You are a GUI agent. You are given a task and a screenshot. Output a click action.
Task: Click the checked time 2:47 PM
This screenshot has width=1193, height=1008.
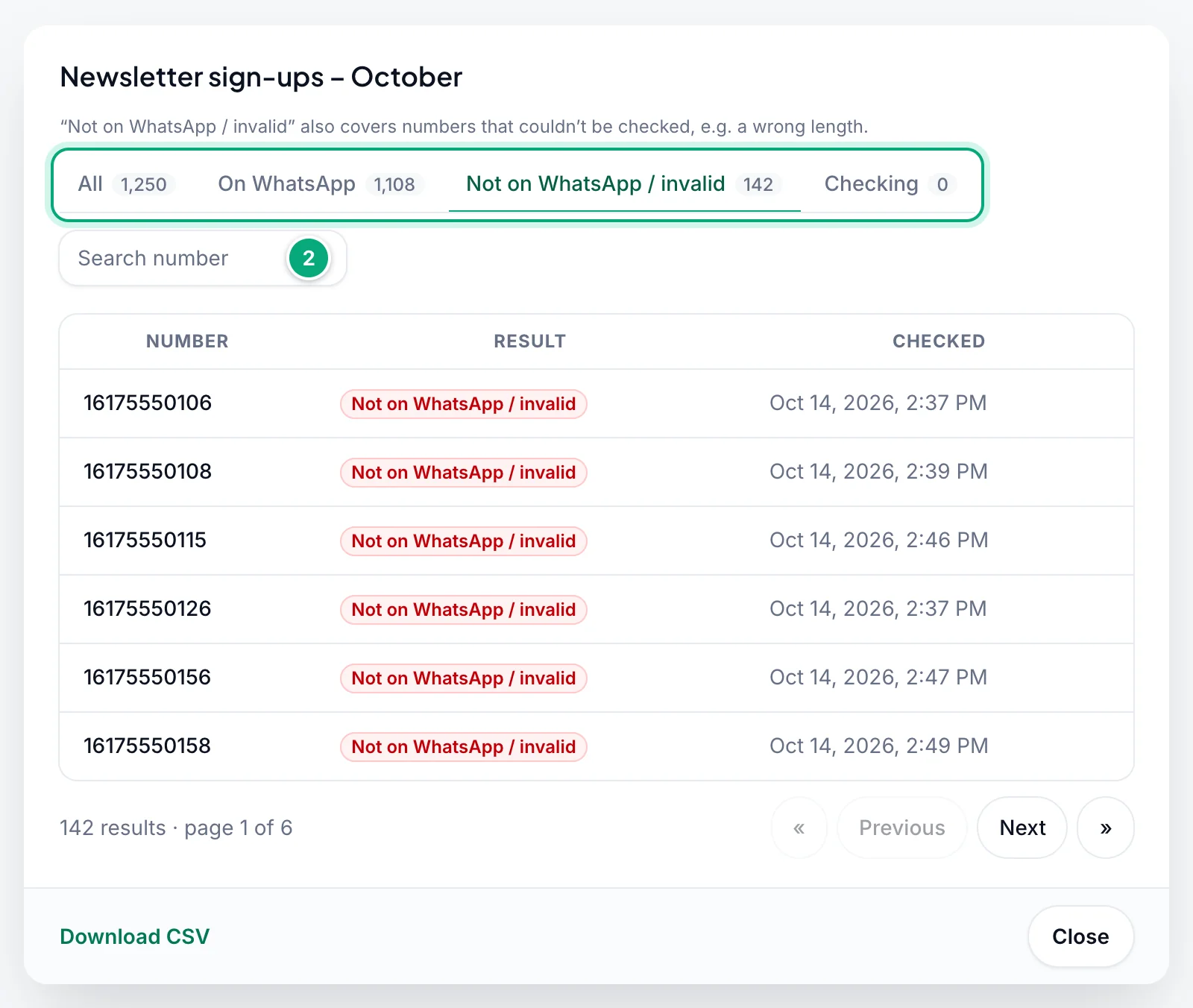(x=878, y=678)
